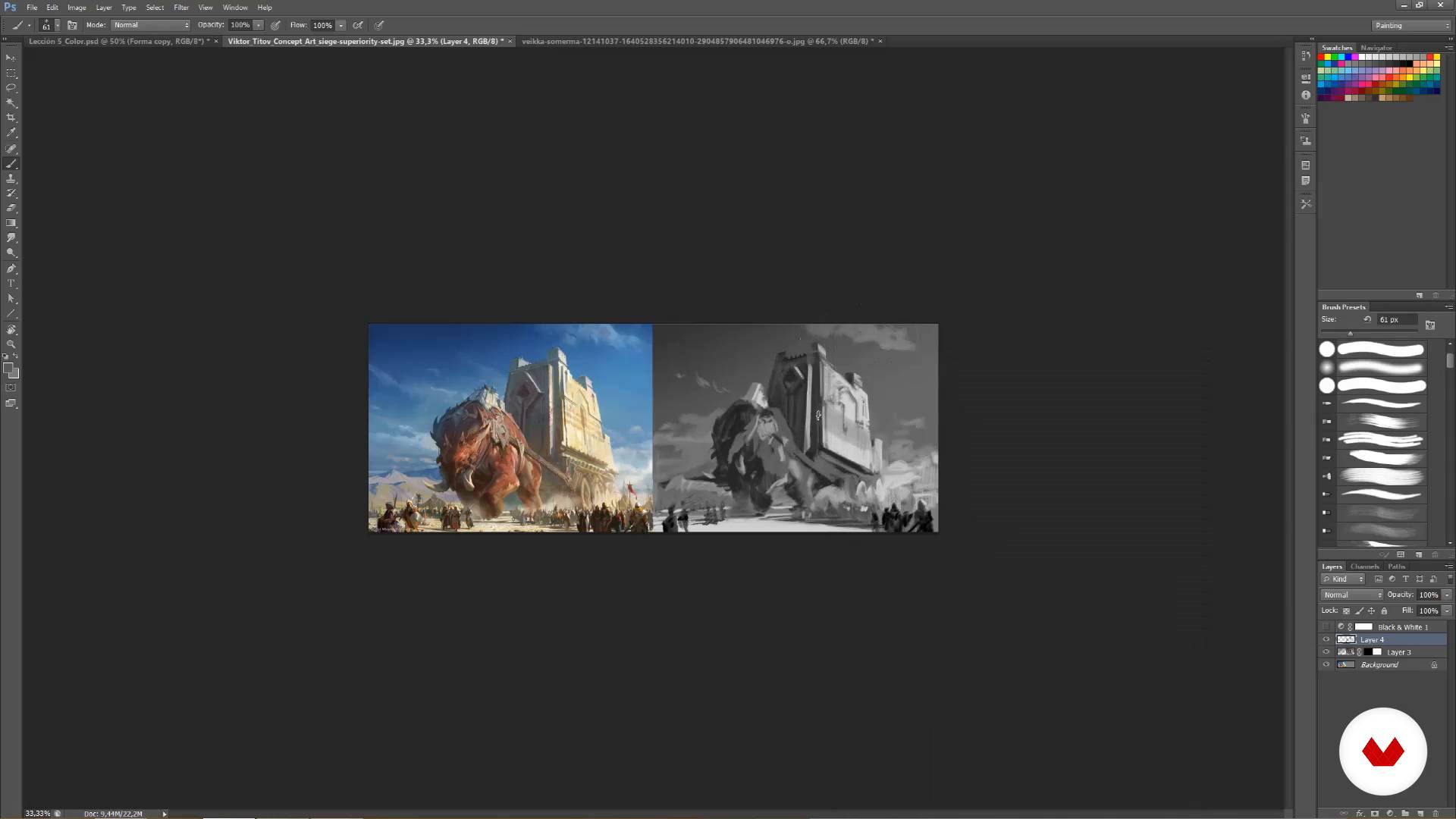Select the Horizontal Type tool
This screenshot has height=819, width=1456.
(11, 284)
